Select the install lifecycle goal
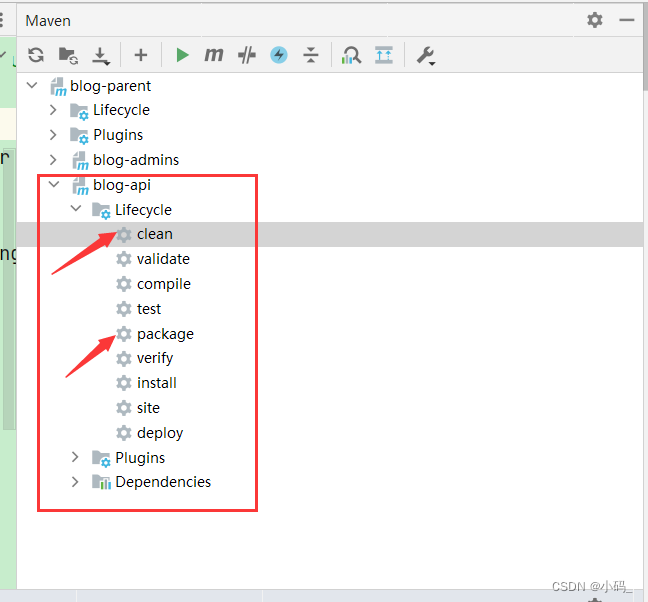The width and height of the screenshot is (648, 602). pos(157,383)
